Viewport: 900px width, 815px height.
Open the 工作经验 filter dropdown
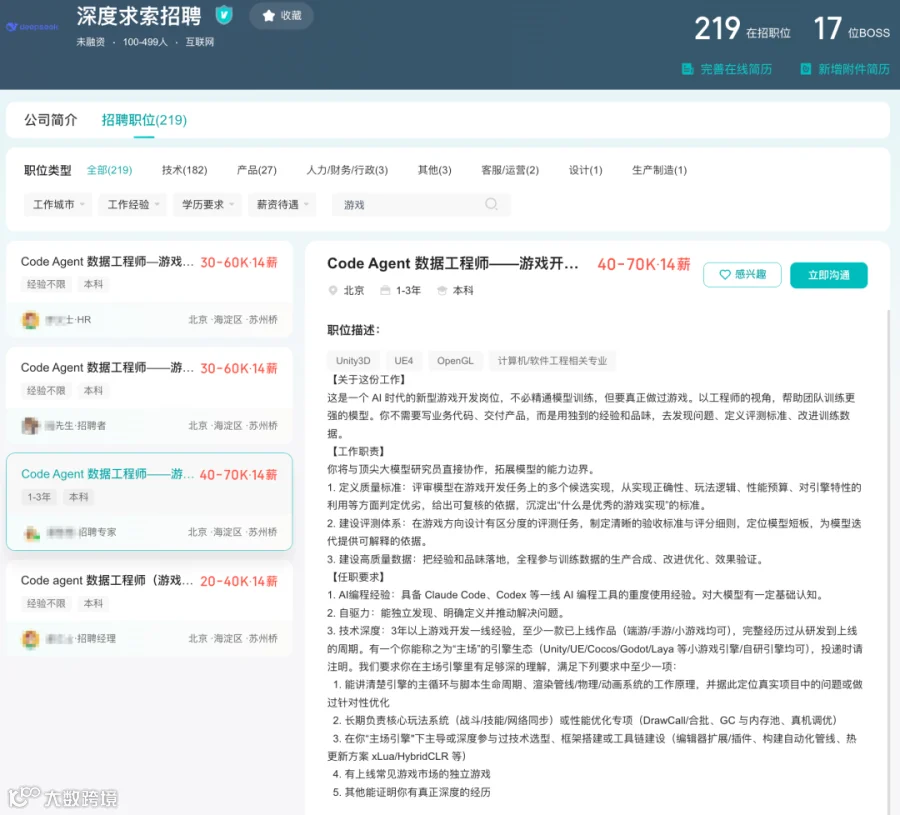click(133, 204)
